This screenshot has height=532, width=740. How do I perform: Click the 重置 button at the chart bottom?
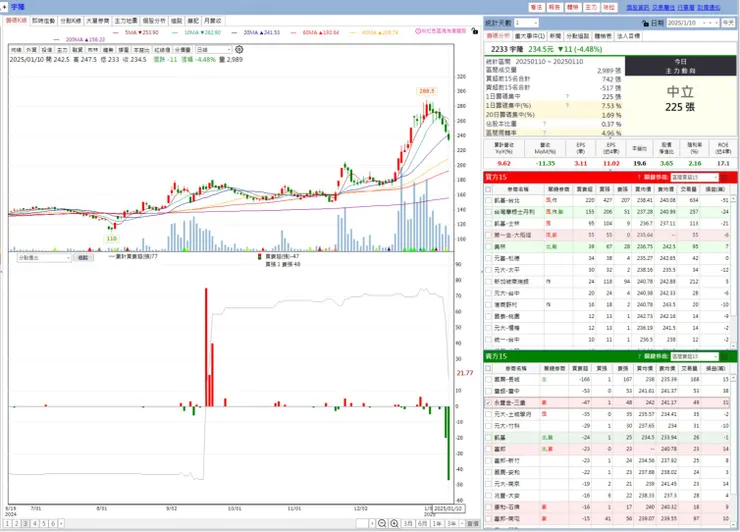pos(472,524)
